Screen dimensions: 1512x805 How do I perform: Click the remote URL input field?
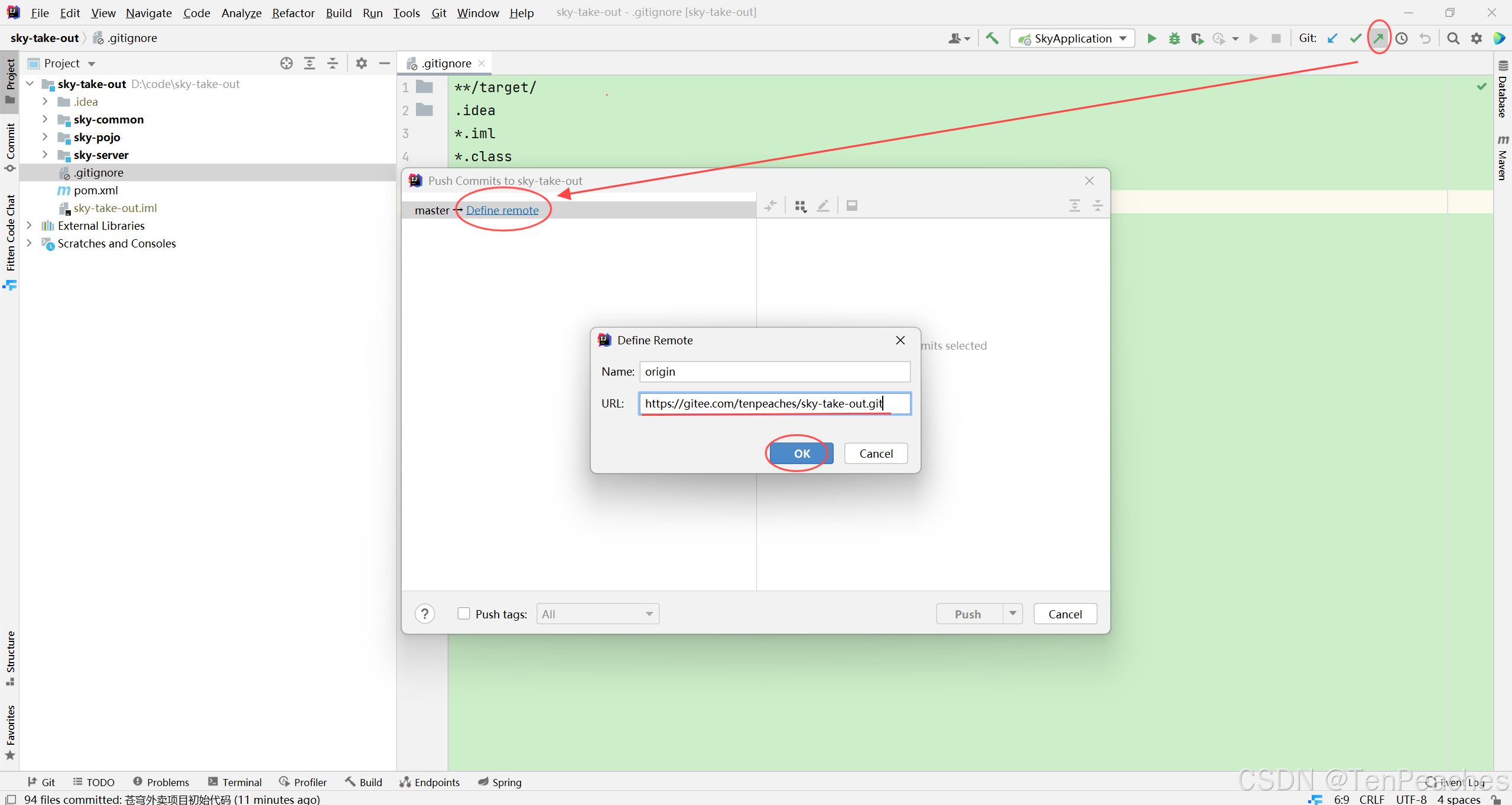[774, 403]
